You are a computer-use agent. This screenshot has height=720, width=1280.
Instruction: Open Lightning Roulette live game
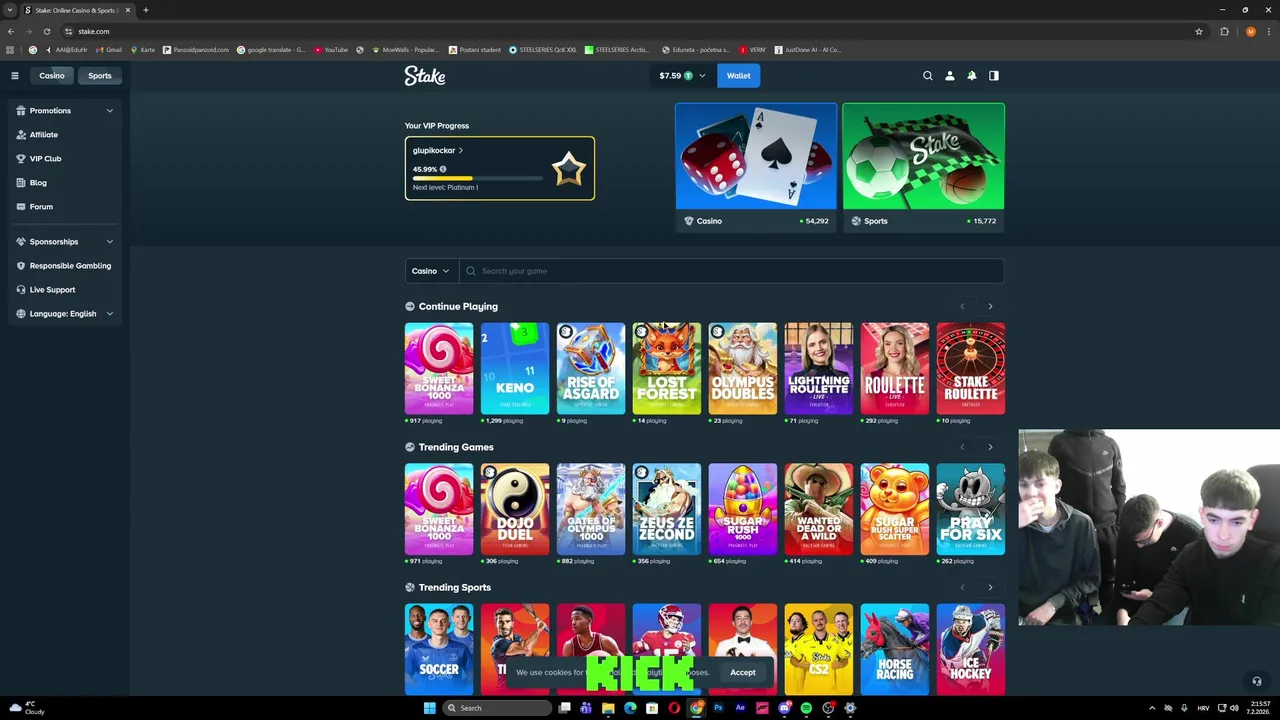[x=819, y=368]
